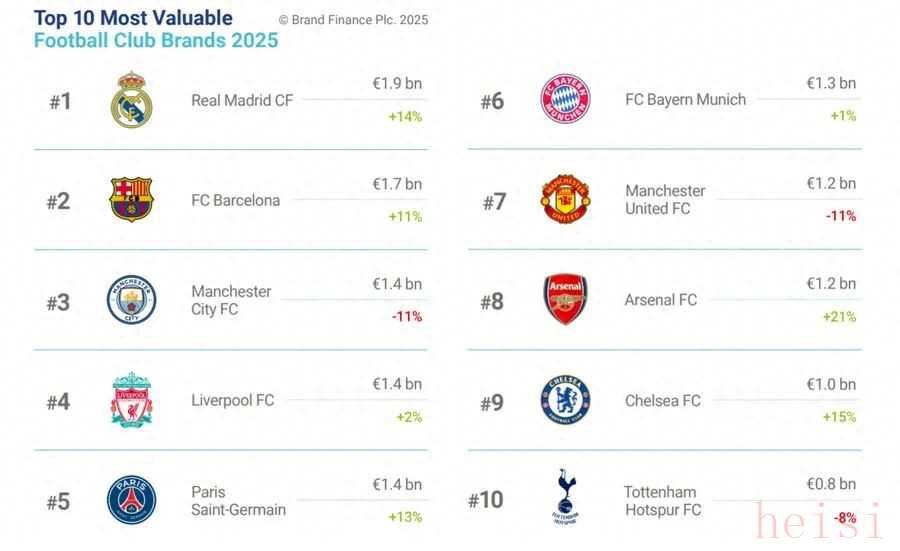Select the €1.9 bn brand value
The height and width of the screenshot is (551, 900).
[x=397, y=84]
